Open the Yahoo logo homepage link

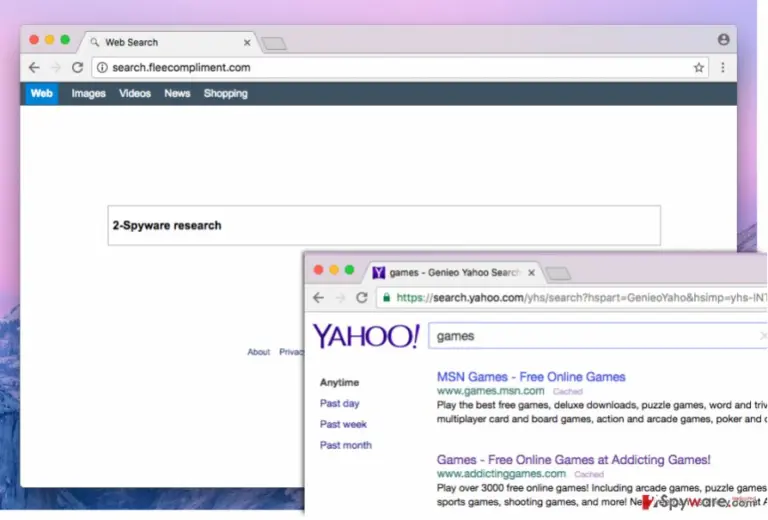point(366,336)
